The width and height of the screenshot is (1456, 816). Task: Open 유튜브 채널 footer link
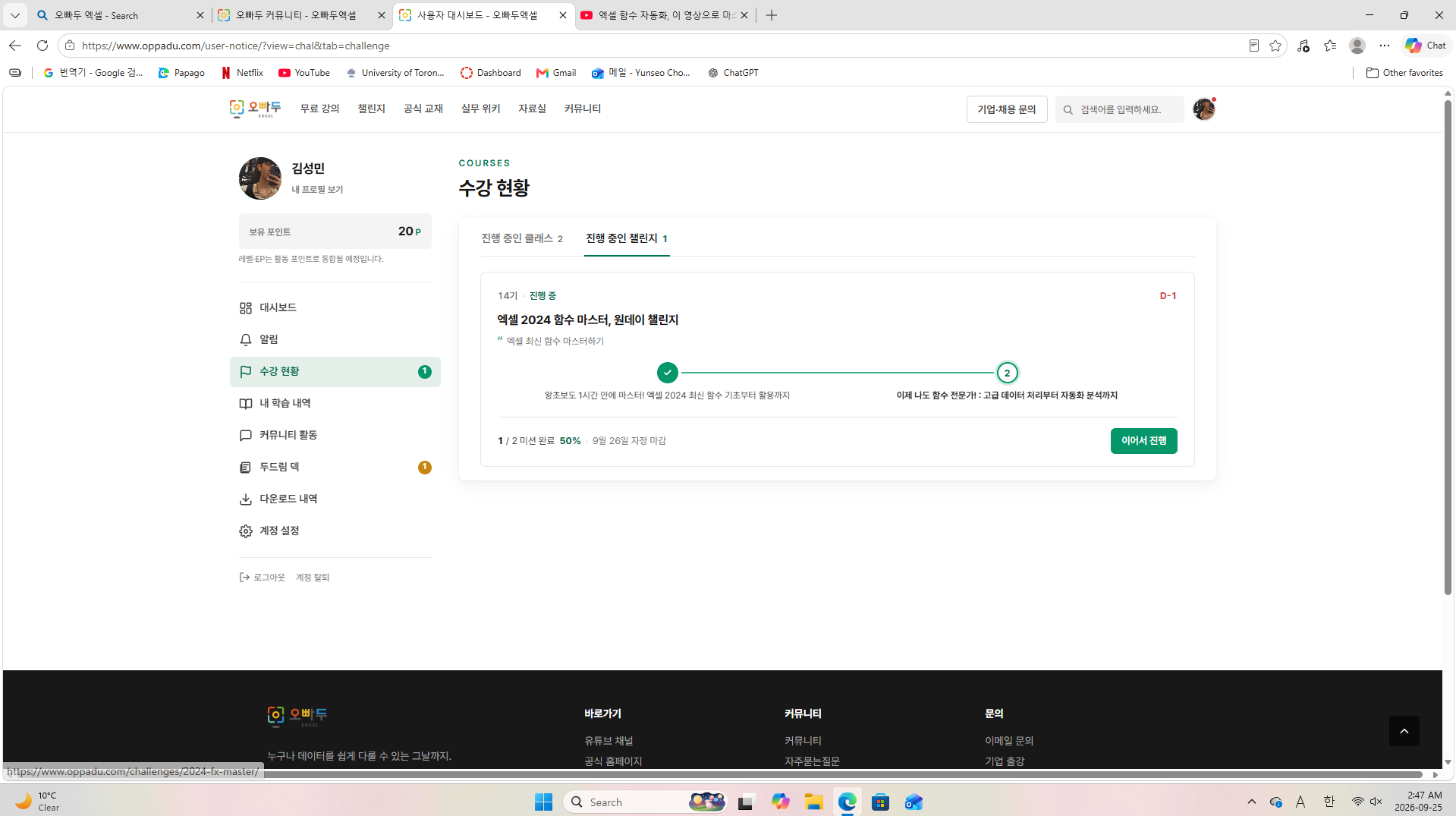[608, 741]
